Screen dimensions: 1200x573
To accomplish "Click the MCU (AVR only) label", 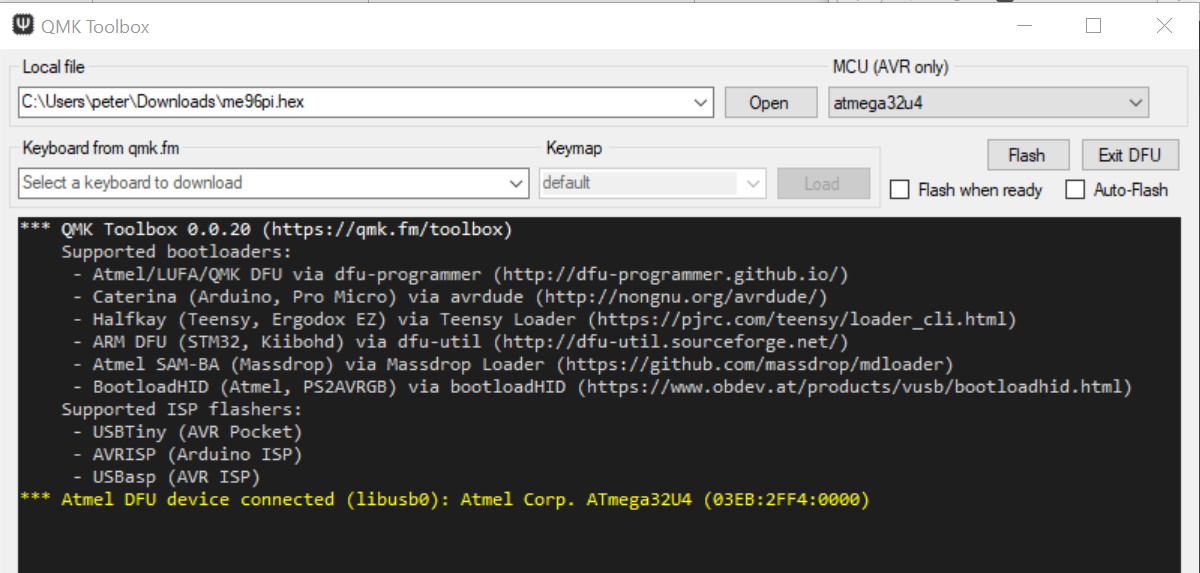I will pos(890,67).
